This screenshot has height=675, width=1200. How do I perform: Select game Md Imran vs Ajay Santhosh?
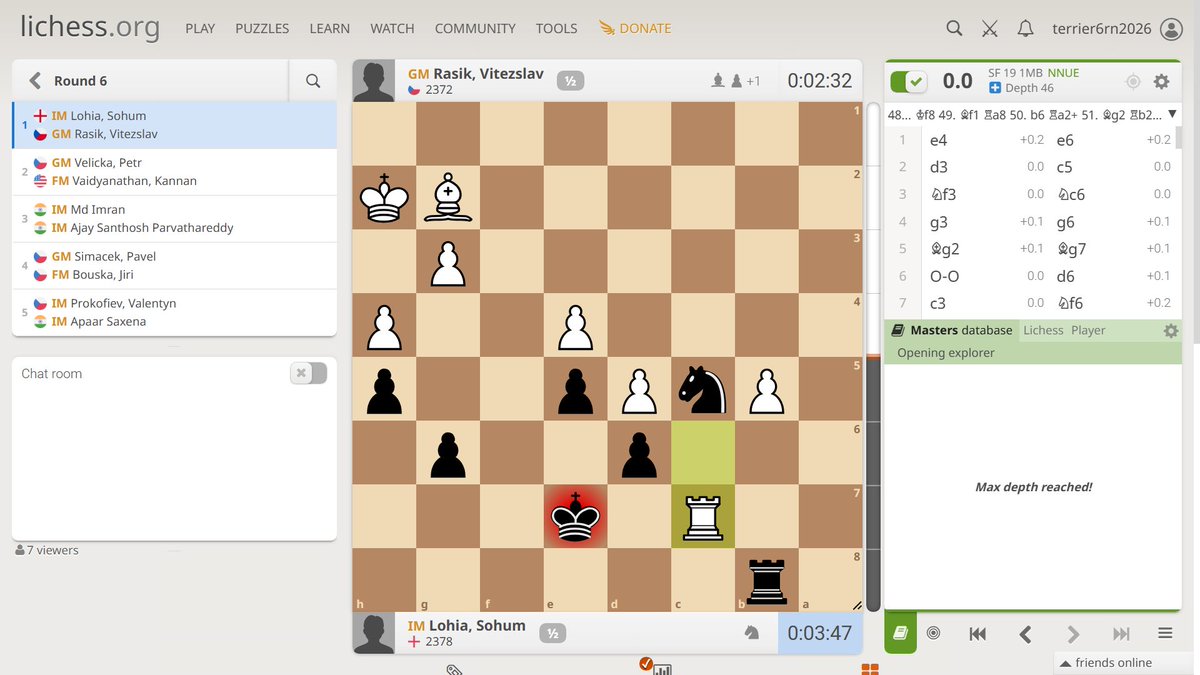[175, 219]
